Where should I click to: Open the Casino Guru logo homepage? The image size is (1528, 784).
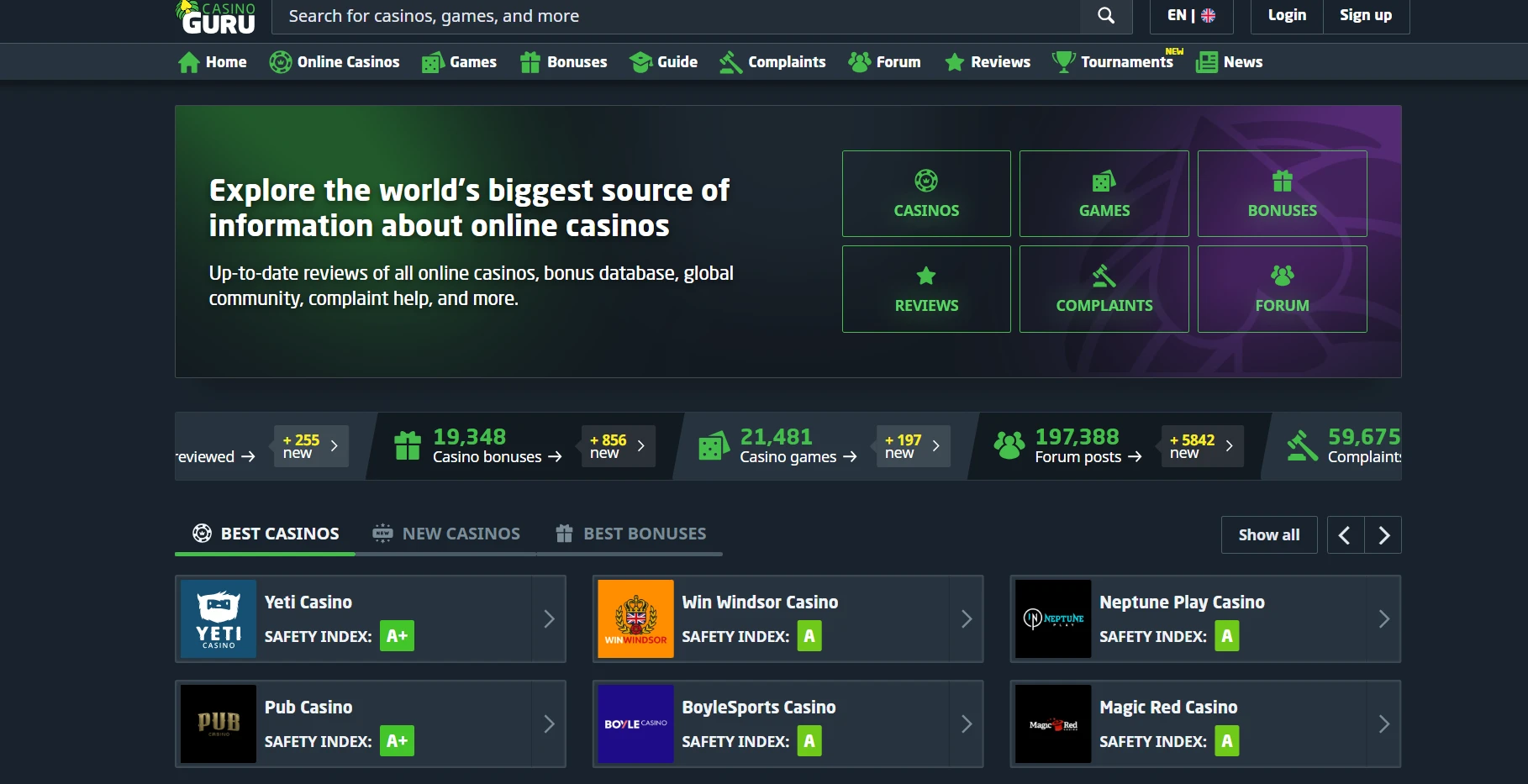click(218, 17)
